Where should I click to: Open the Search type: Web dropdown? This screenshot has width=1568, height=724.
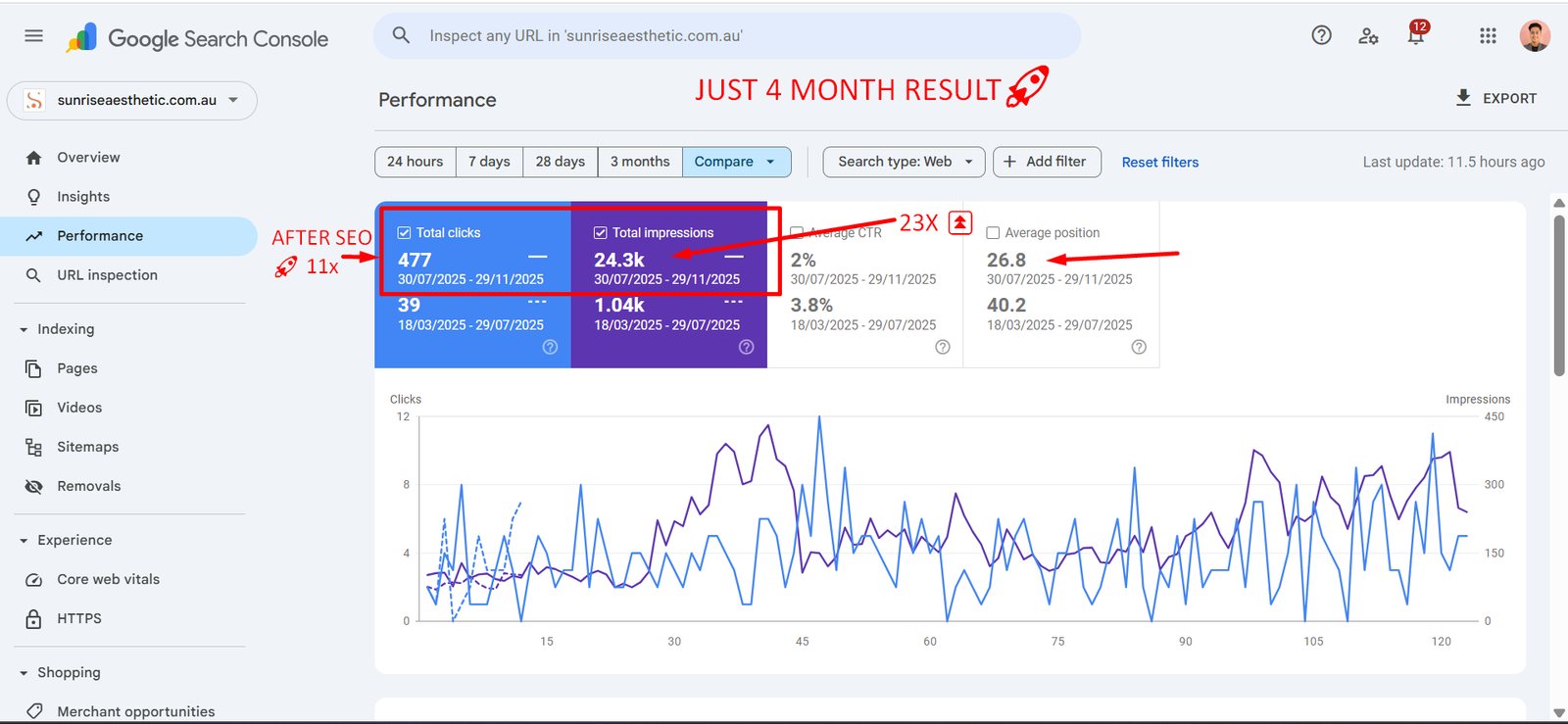point(905,162)
